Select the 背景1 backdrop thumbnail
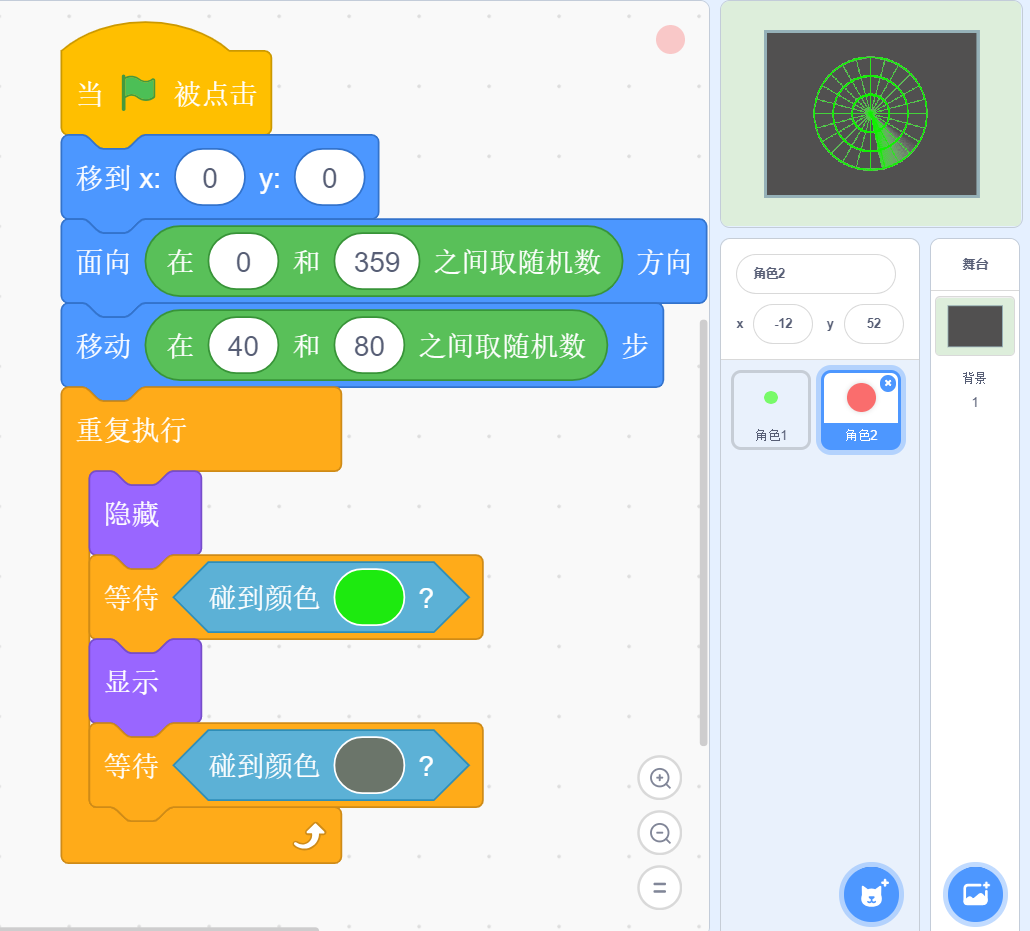1030x931 pixels. pyautogui.click(x=974, y=327)
